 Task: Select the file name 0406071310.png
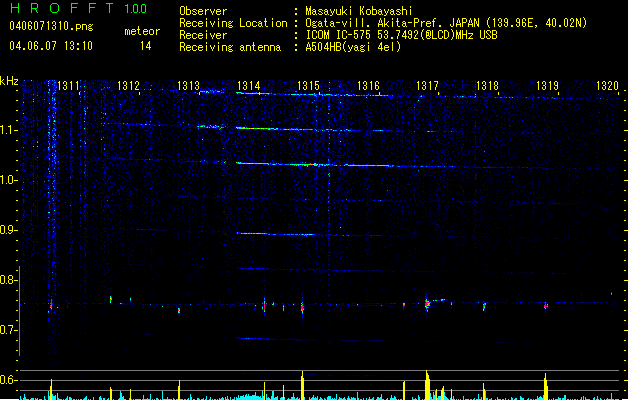(x=51, y=26)
